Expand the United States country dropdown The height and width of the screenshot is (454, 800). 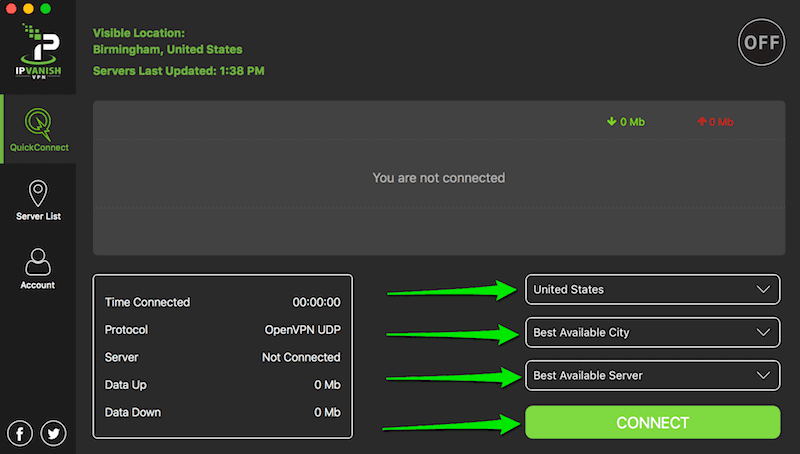[652, 290]
